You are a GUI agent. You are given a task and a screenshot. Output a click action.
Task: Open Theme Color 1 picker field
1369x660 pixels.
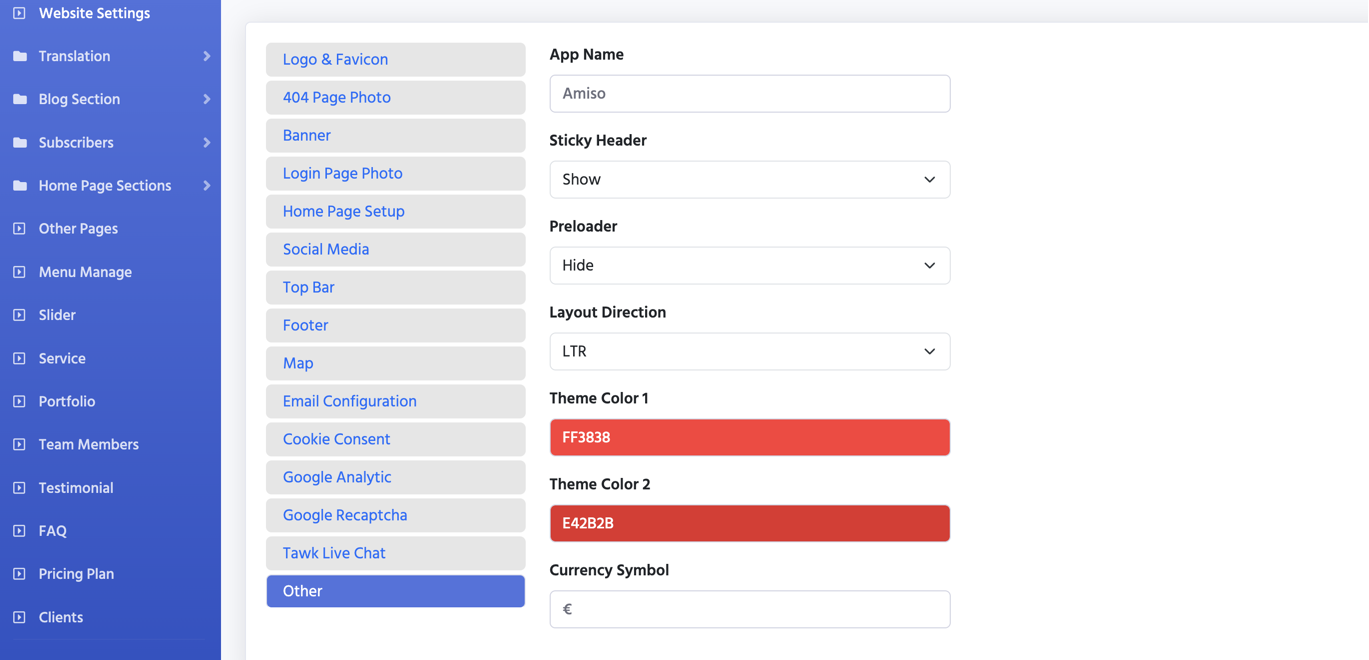[x=749, y=438]
